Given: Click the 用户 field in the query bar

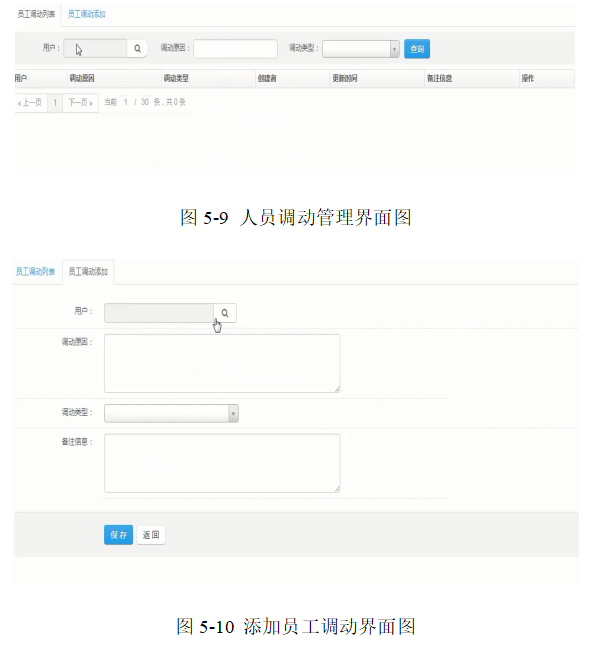Looking at the screenshot, I should [x=95, y=49].
